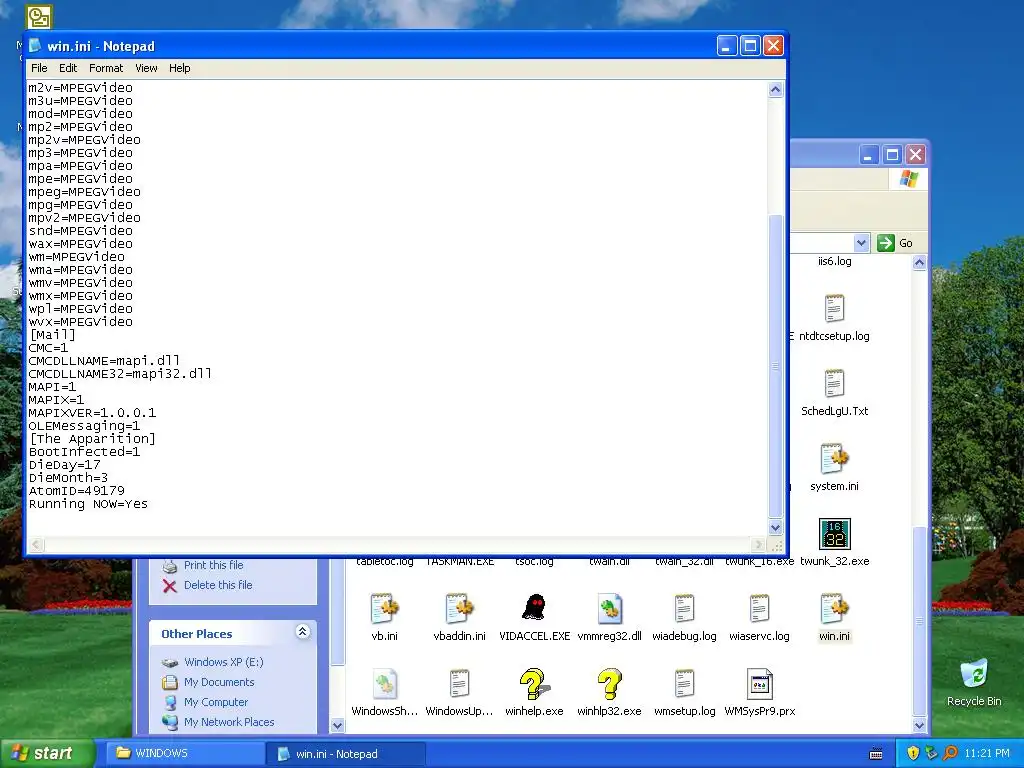This screenshot has height=768, width=1024.
Task: Click the on-screen keyboard taskbar icon
Action: [876, 754]
